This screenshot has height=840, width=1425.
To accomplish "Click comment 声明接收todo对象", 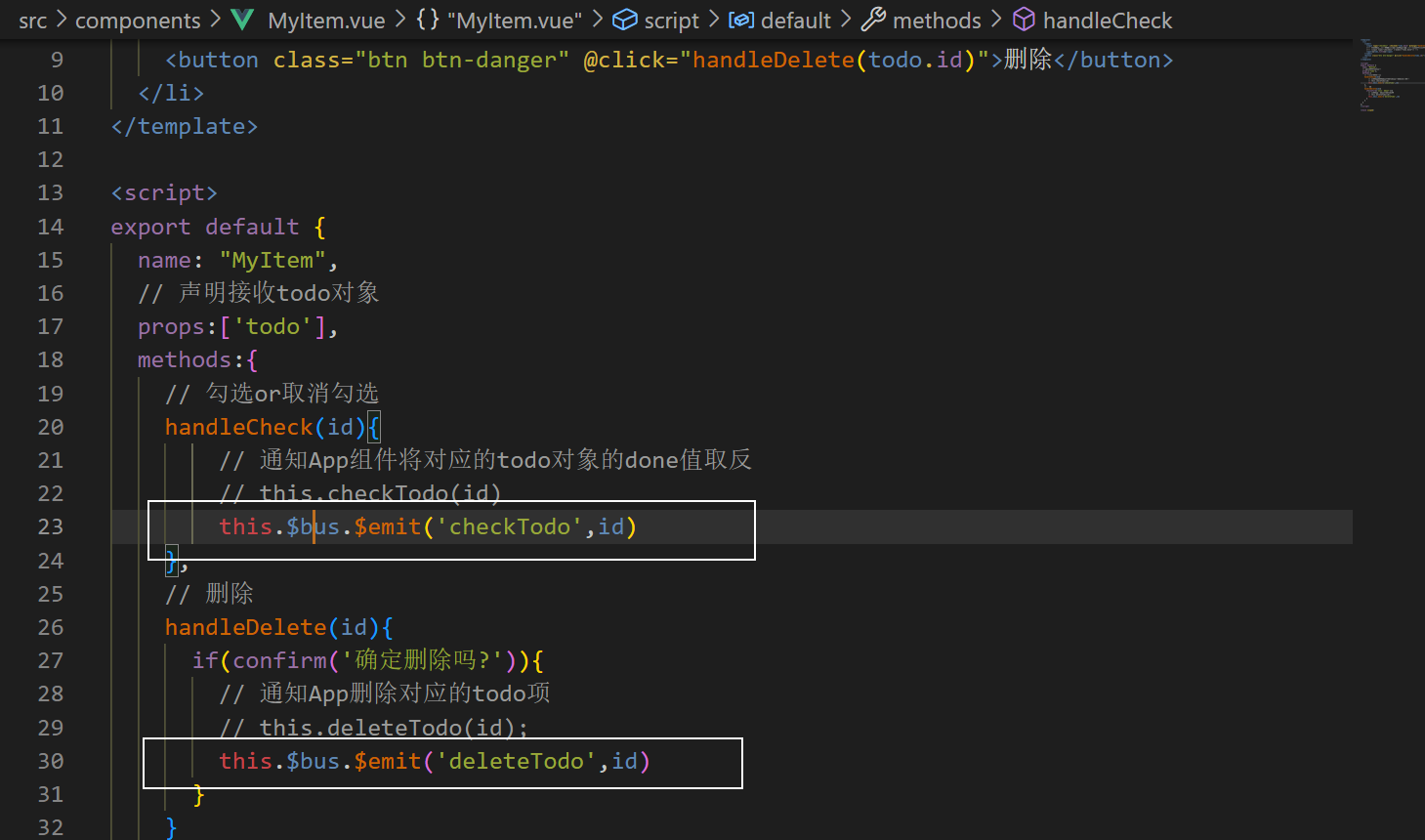I will coord(258,293).
